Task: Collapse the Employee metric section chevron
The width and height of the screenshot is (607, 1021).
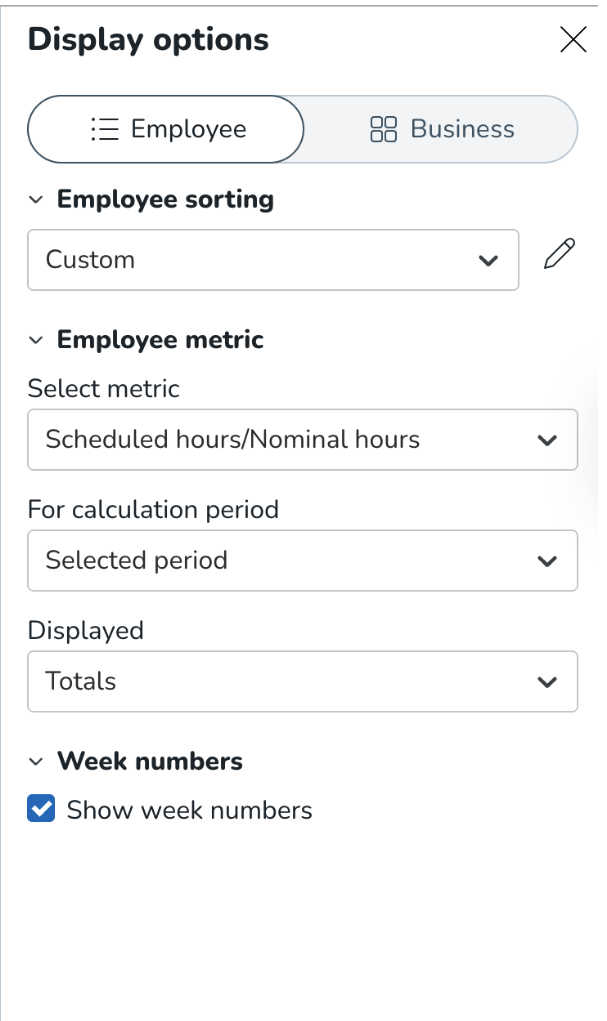Action: tap(36, 340)
